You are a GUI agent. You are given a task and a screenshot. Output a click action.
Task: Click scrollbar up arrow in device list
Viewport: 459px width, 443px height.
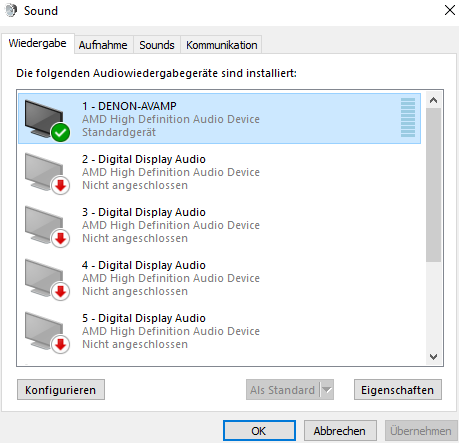[x=433, y=100]
